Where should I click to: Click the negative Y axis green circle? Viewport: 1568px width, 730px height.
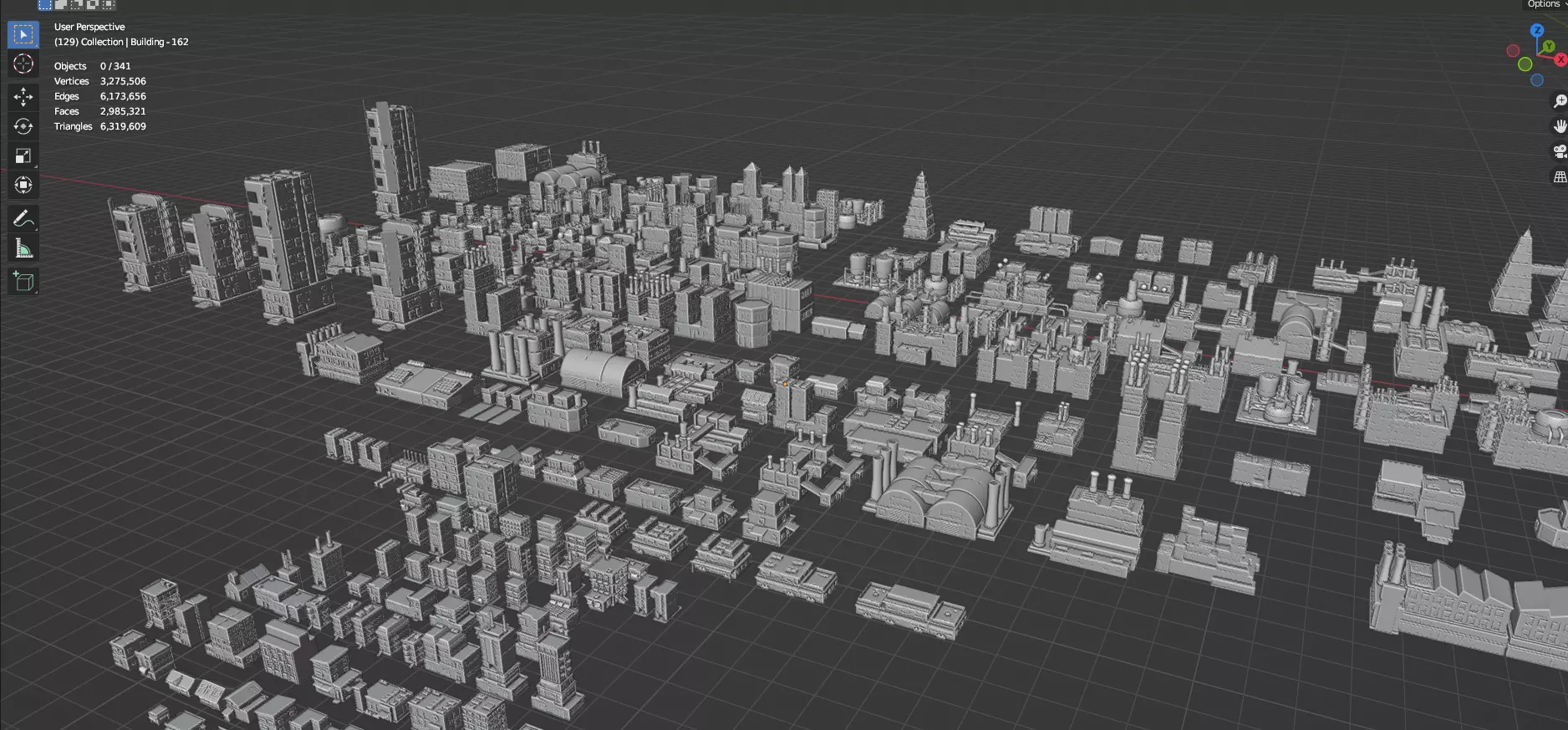tap(1525, 64)
